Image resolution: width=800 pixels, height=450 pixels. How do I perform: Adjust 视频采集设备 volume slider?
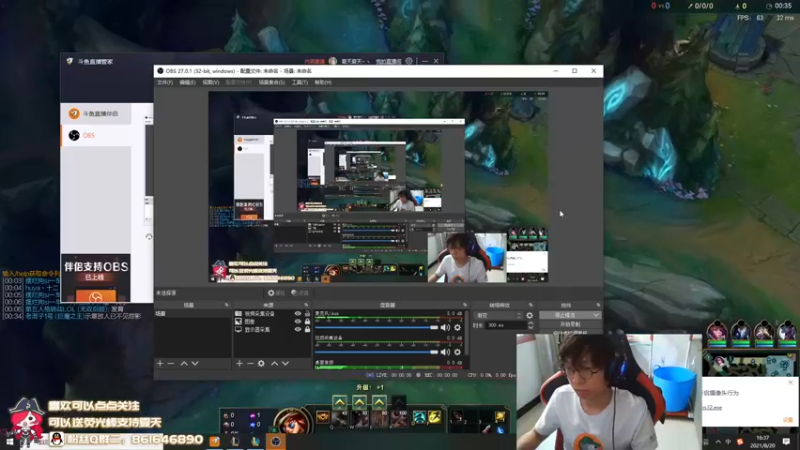coord(377,352)
